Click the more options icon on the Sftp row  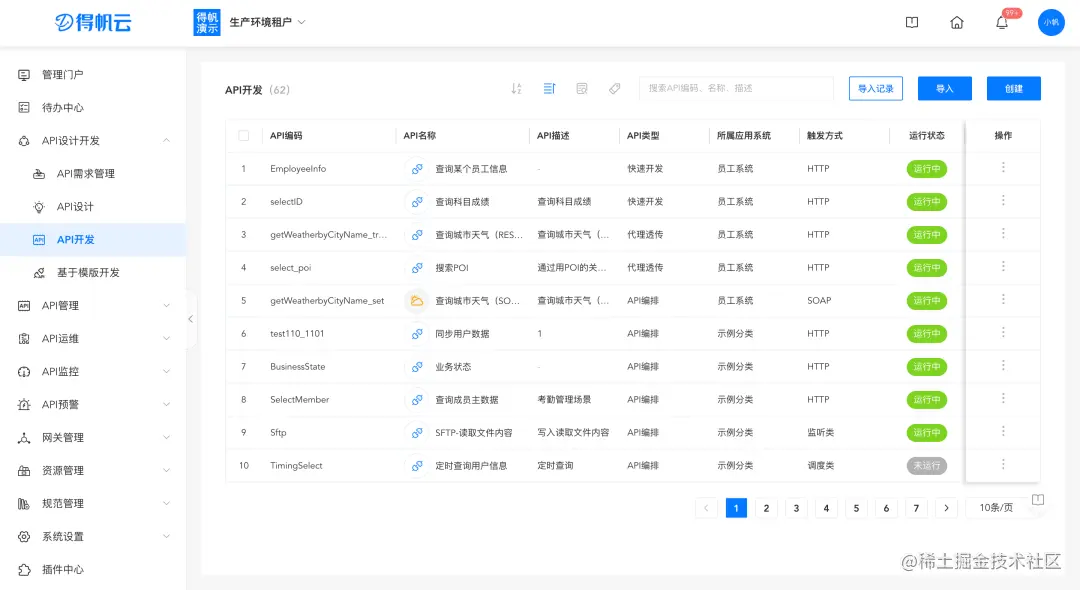[x=1003, y=432]
